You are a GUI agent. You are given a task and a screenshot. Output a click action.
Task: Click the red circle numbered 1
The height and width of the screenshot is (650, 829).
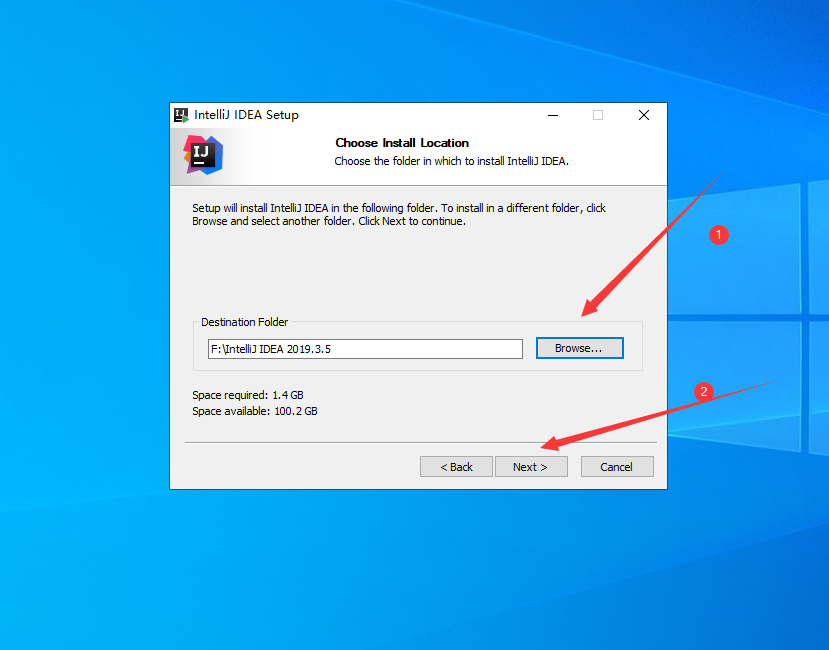pos(718,235)
